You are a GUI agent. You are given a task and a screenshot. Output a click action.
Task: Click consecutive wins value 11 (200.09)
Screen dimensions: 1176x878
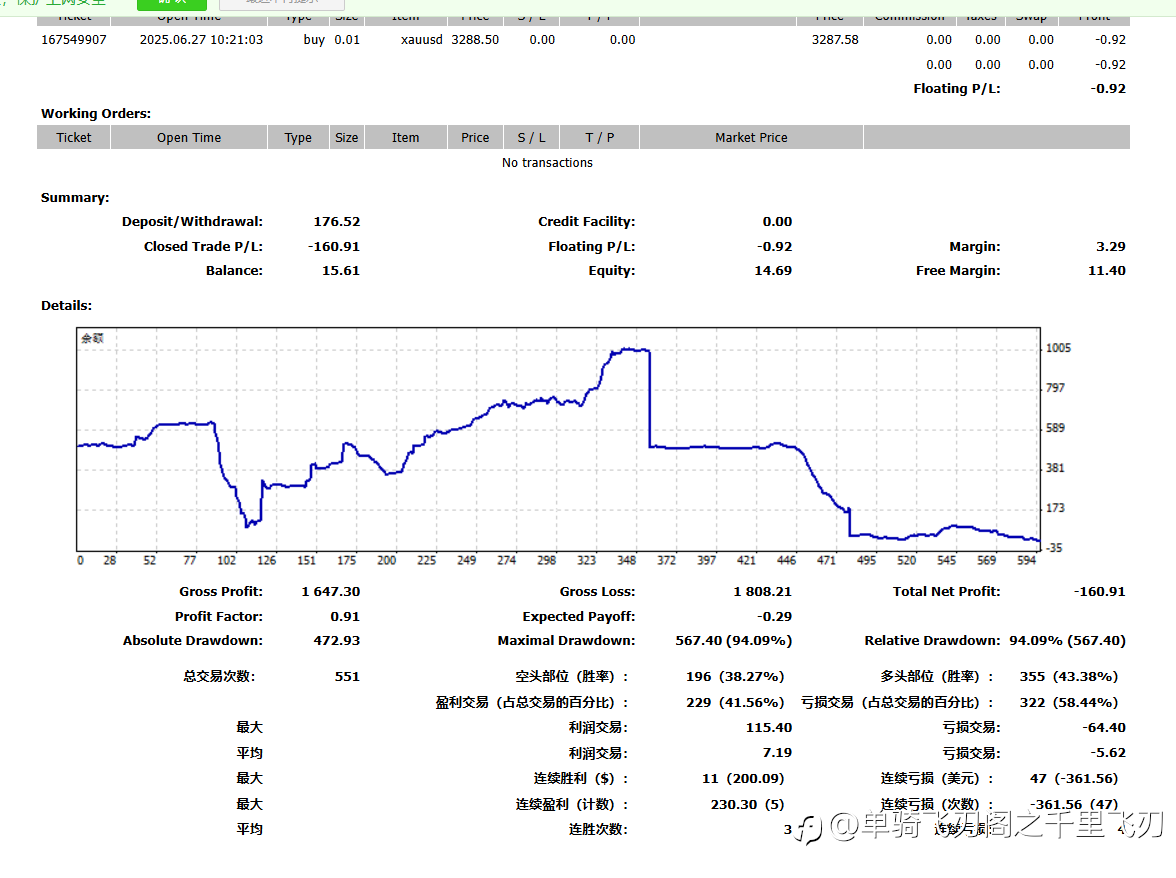(743, 778)
